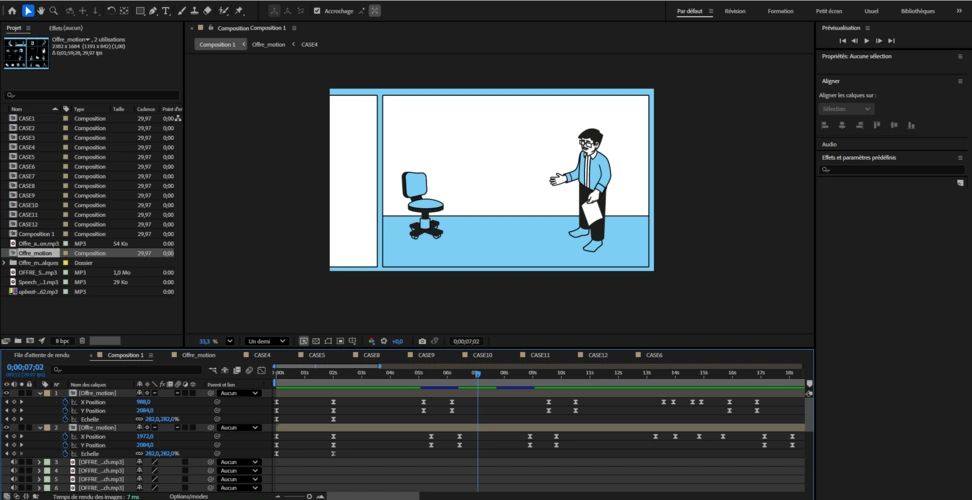The image size is (972, 500).
Task: Select the Pen tool
Action: (x=152, y=11)
